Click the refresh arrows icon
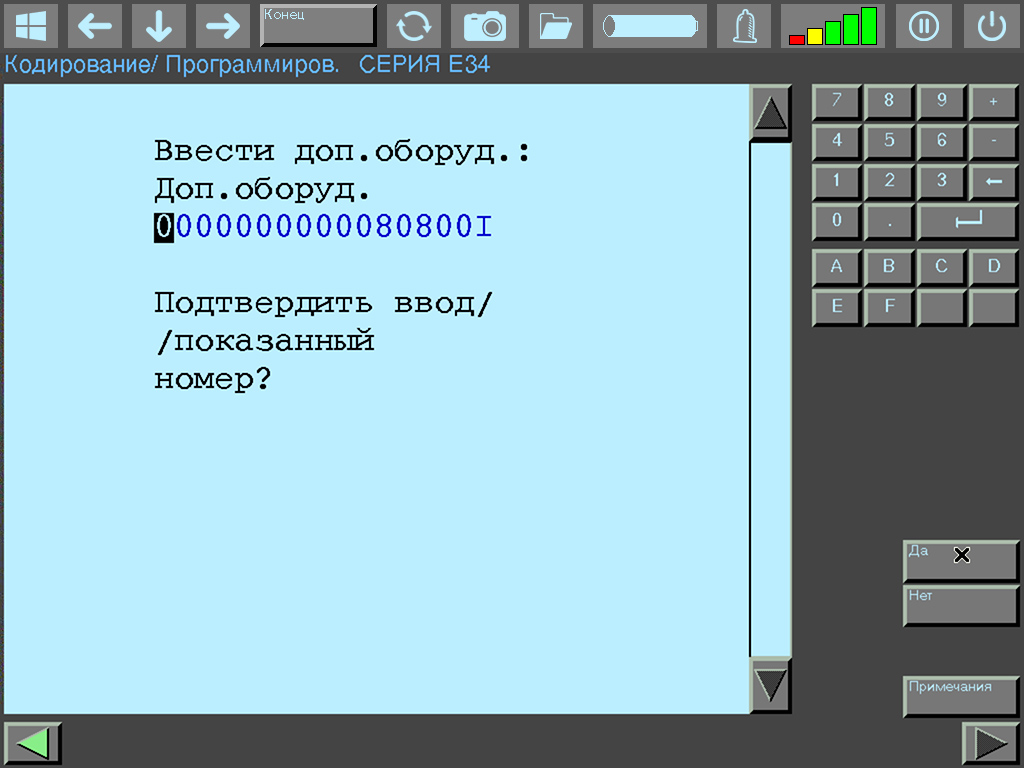 click(414, 26)
